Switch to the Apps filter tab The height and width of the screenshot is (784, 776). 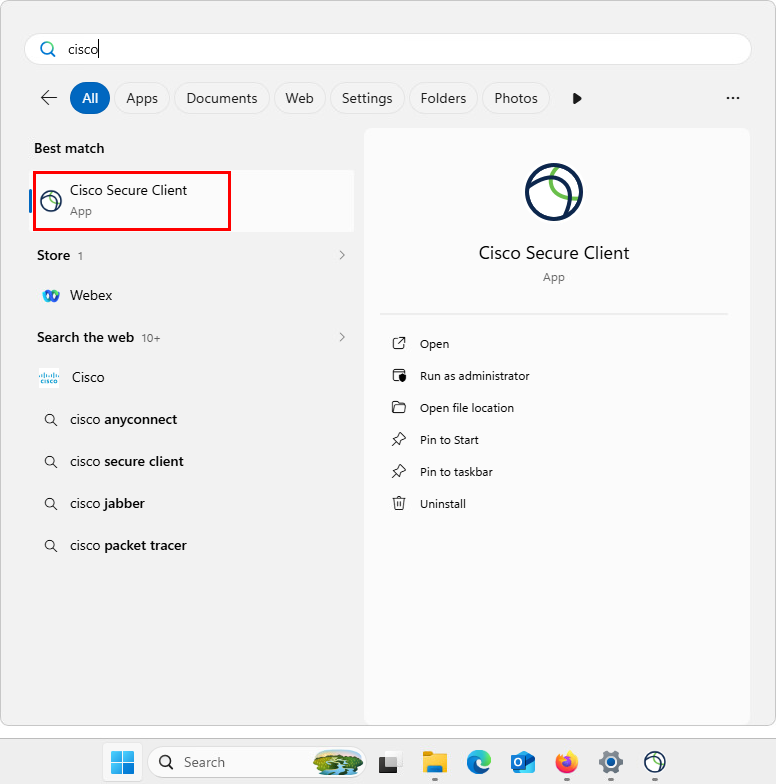[x=142, y=98]
